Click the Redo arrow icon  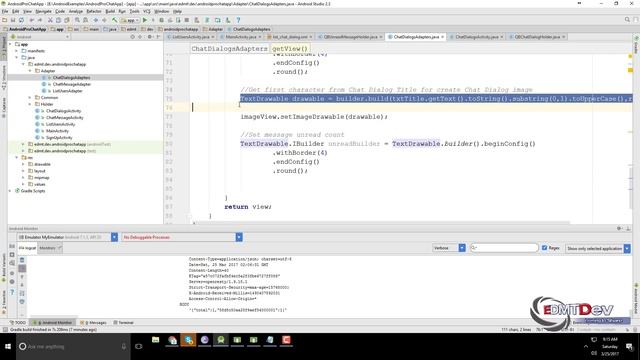(40, 20)
